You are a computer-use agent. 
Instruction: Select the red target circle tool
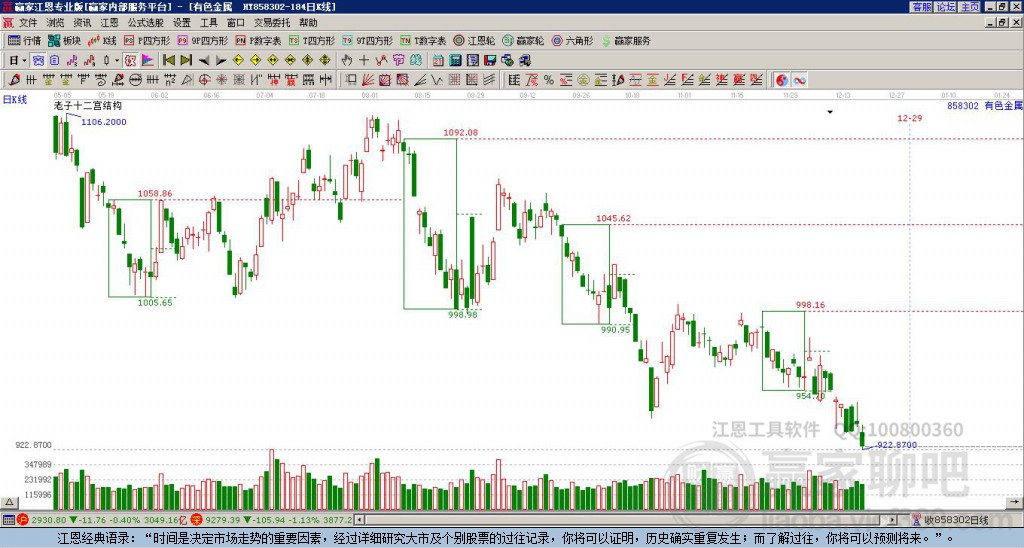pos(204,80)
